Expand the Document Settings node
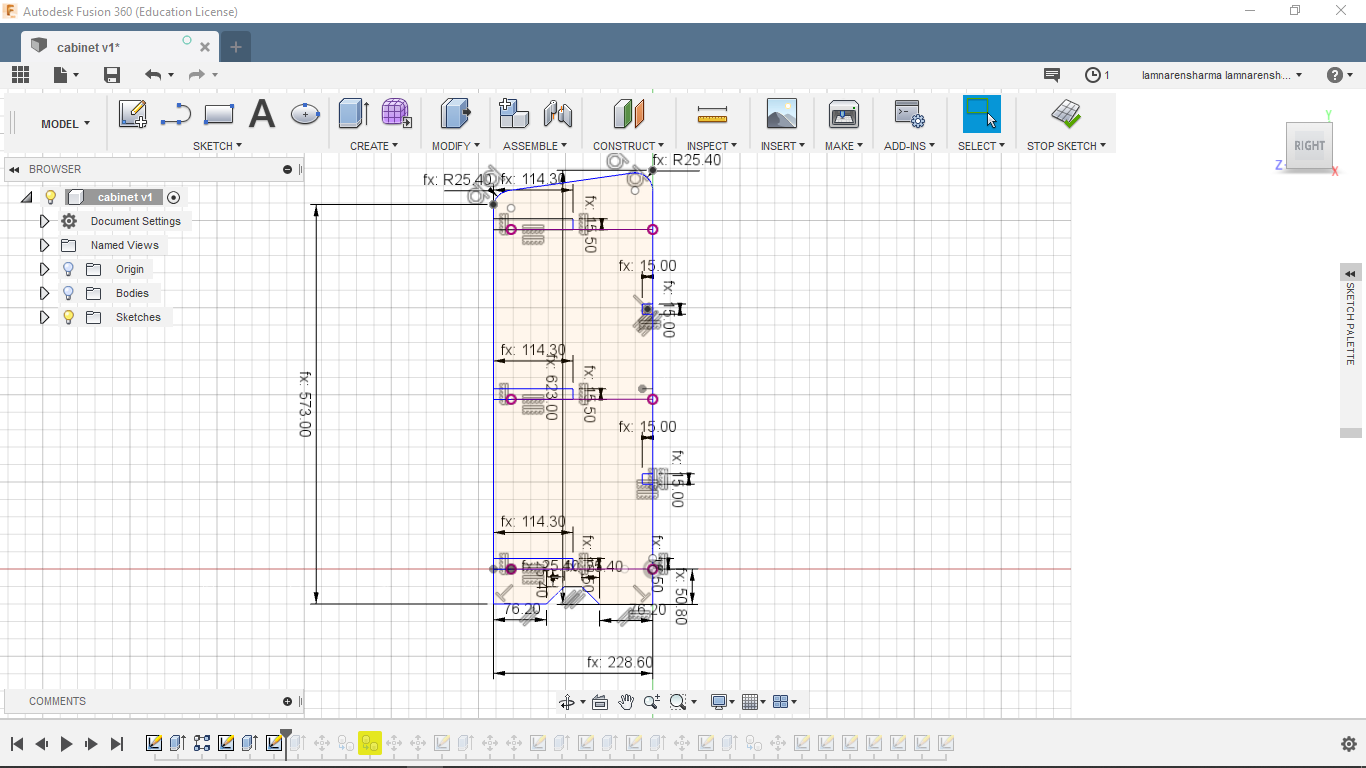The height and width of the screenshot is (768, 1366). [x=44, y=221]
